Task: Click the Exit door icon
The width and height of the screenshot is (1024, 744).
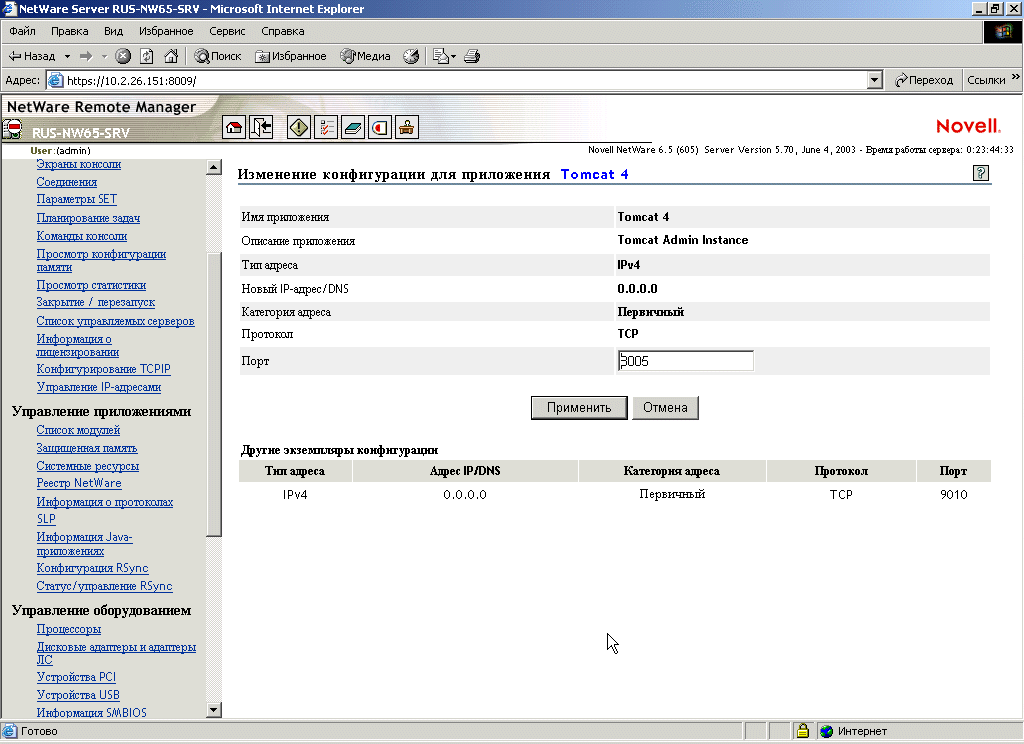Action: (x=261, y=127)
